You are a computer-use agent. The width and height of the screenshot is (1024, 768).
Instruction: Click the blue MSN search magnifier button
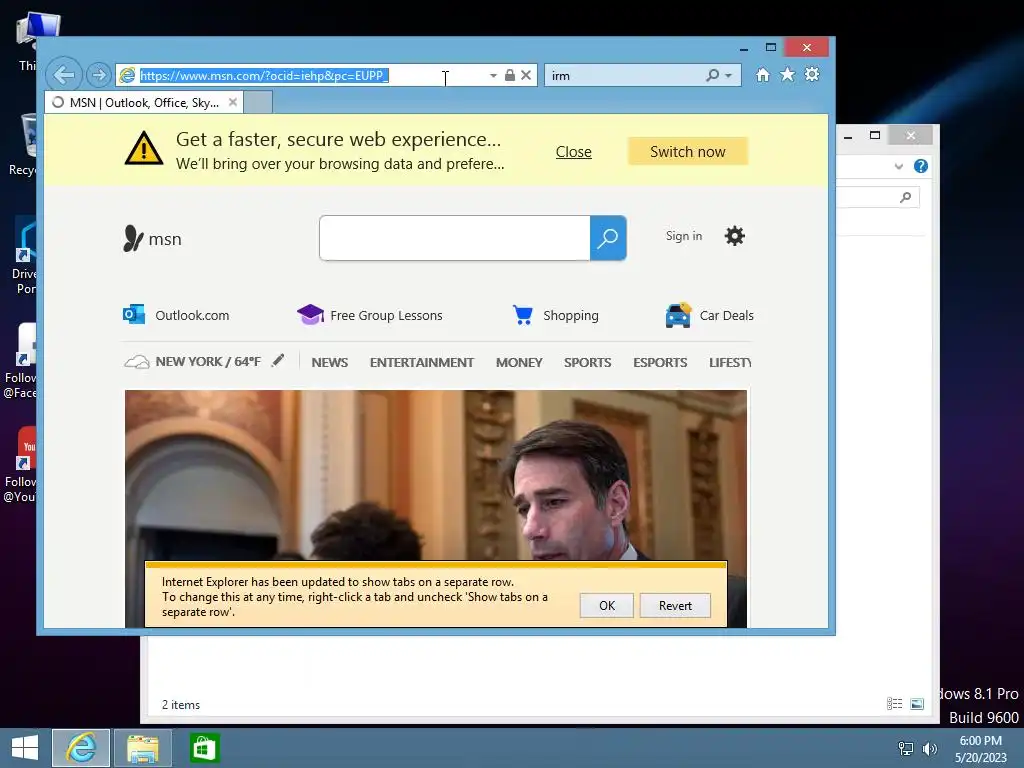pos(608,238)
